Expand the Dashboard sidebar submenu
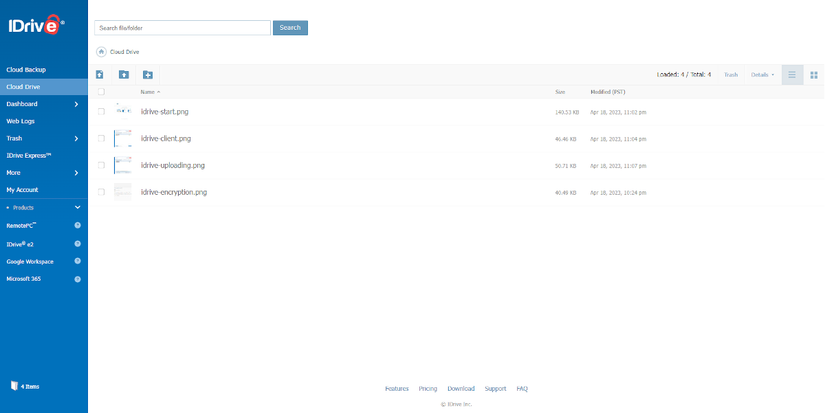The image size is (825, 413). (x=76, y=104)
